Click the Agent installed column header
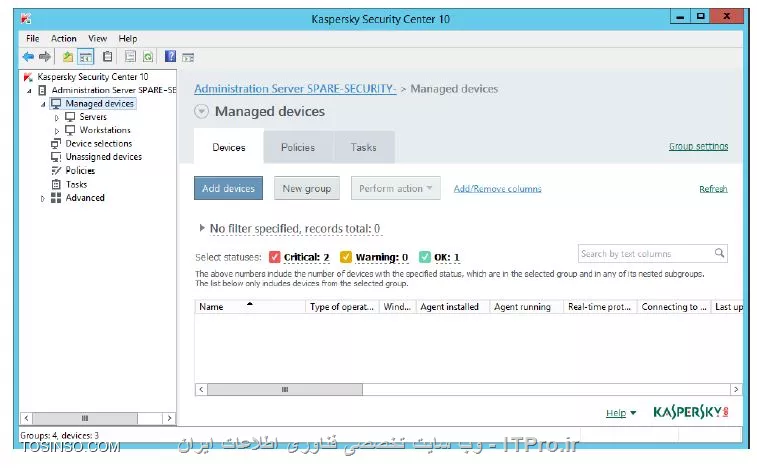The image size is (757, 468). (x=453, y=307)
